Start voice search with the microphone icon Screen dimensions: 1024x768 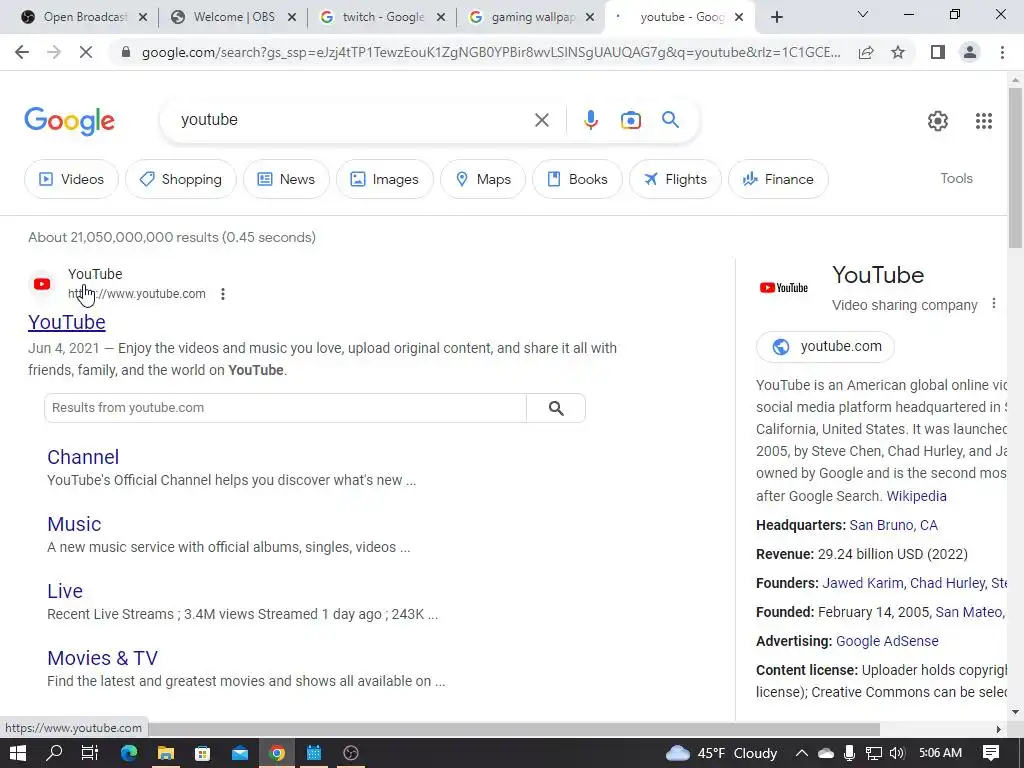(x=590, y=120)
